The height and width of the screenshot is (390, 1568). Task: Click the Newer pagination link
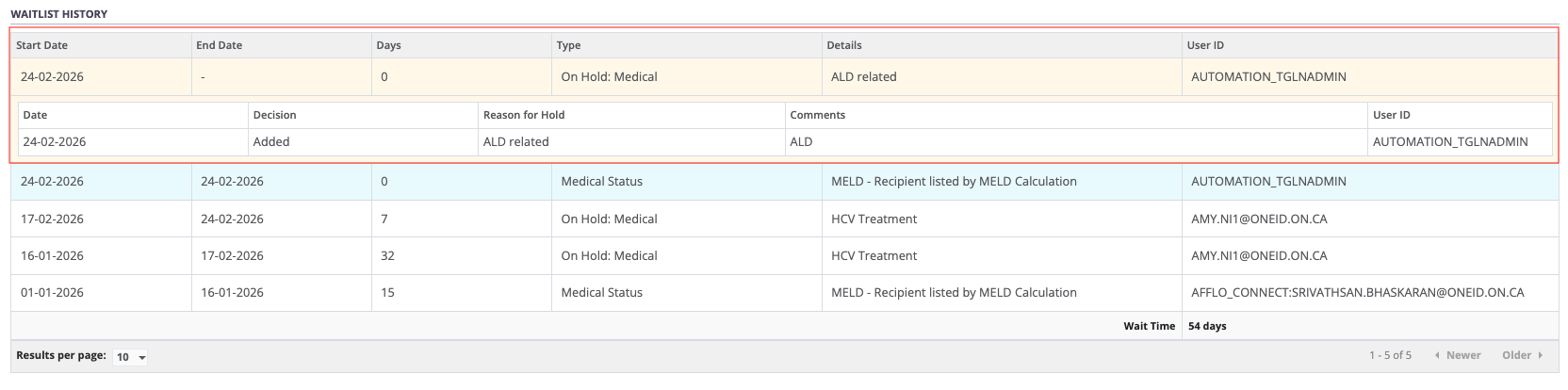tap(1462, 355)
